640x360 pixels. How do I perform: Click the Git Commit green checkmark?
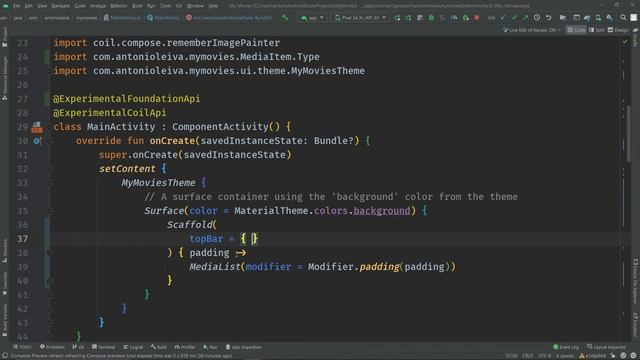514,18
